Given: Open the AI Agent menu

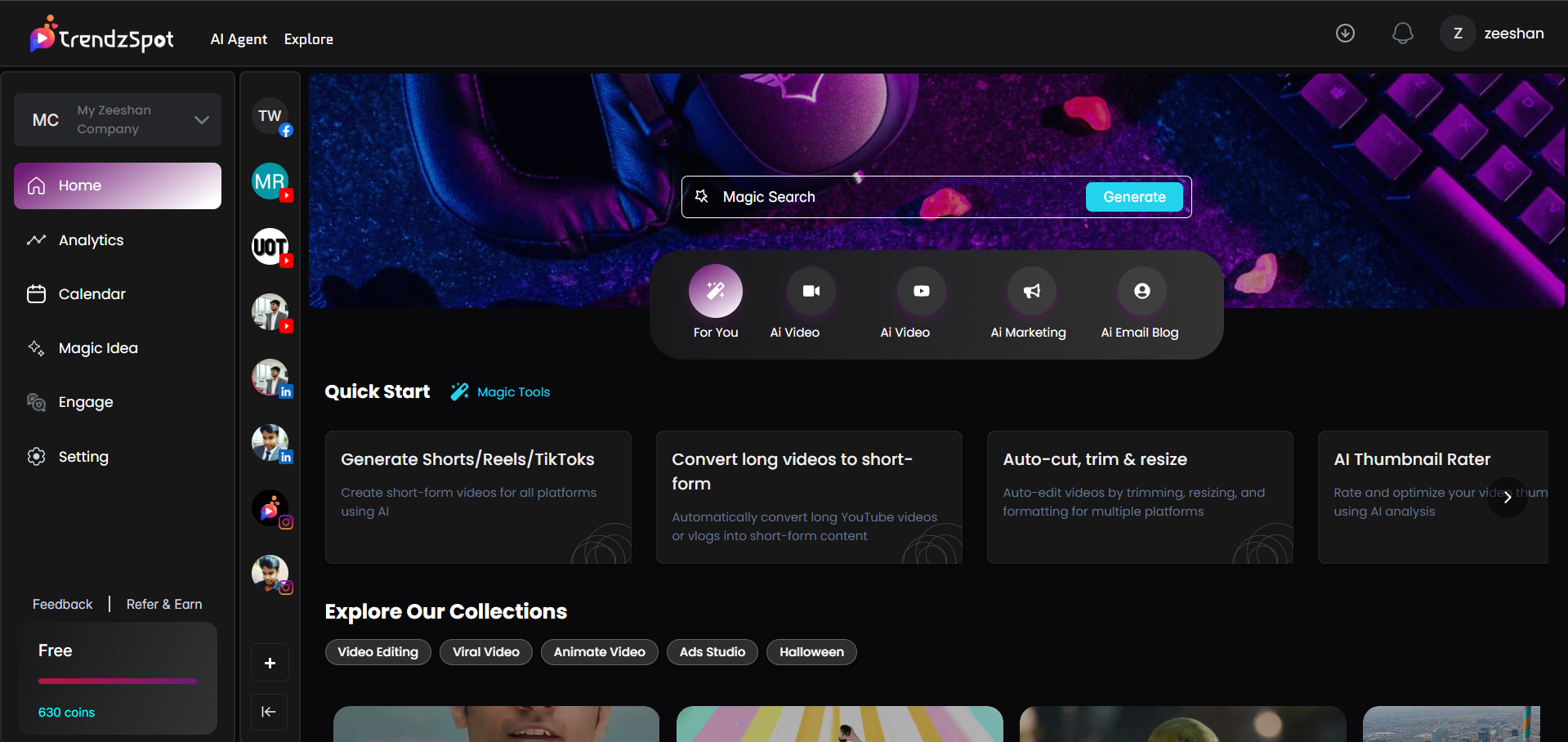Looking at the screenshot, I should click(x=238, y=38).
